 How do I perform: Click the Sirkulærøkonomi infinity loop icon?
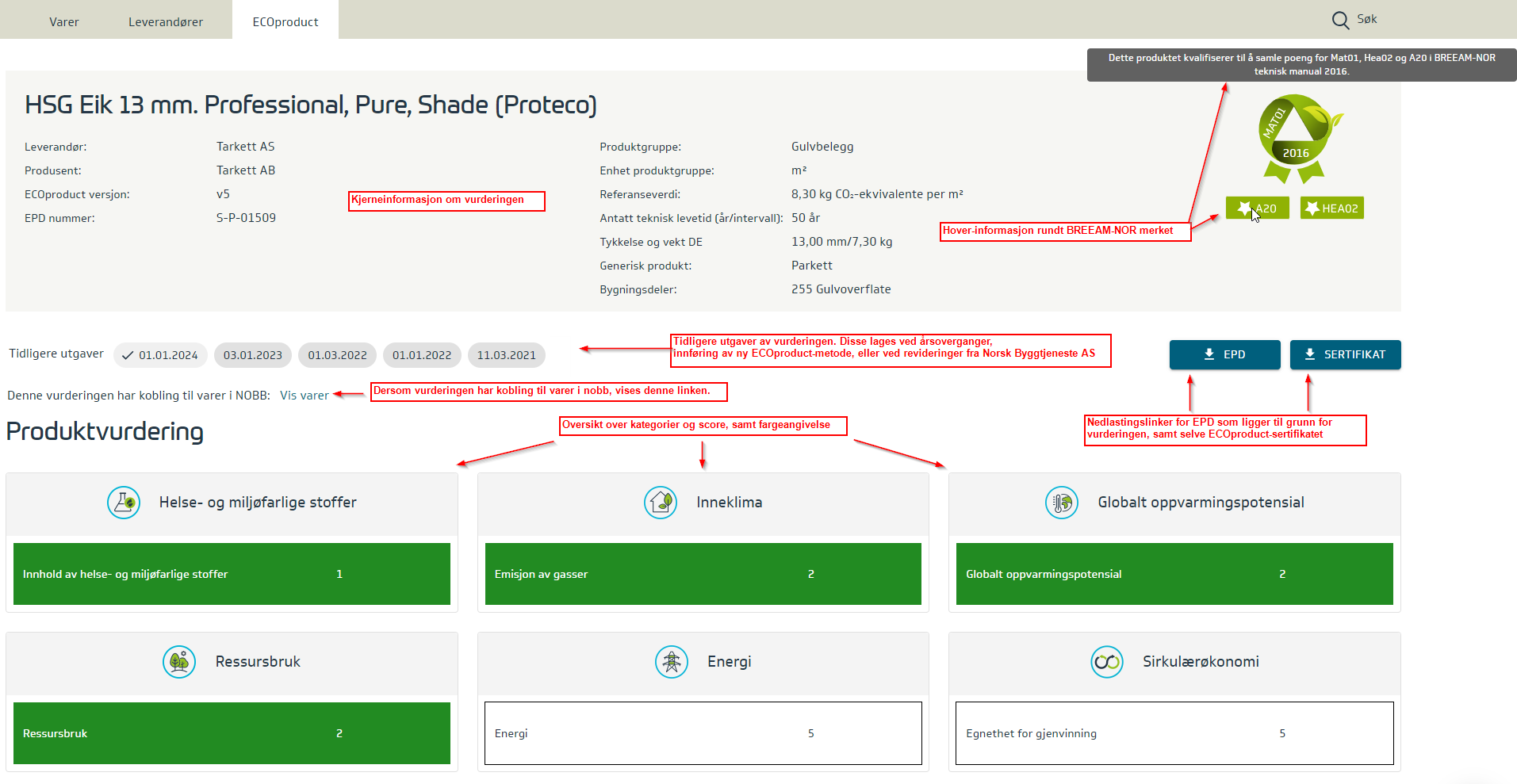point(1106,662)
